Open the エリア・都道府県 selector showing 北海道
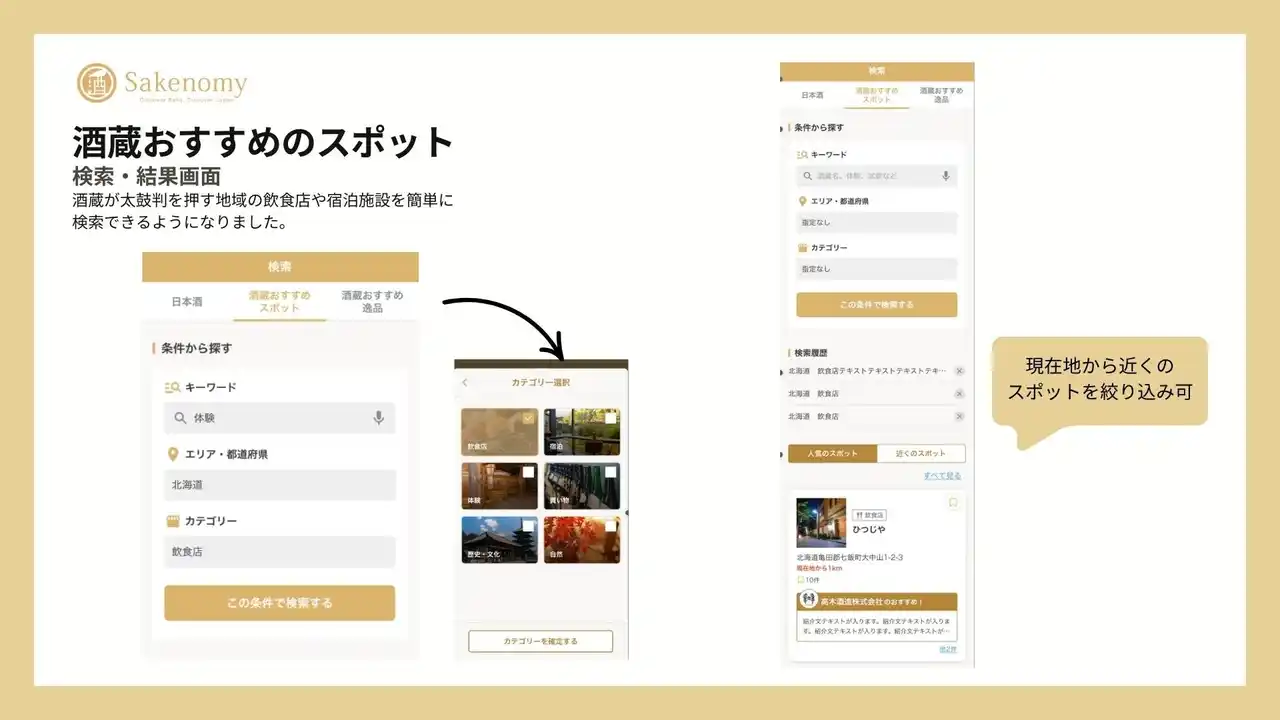The width and height of the screenshot is (1280, 720). [280, 485]
